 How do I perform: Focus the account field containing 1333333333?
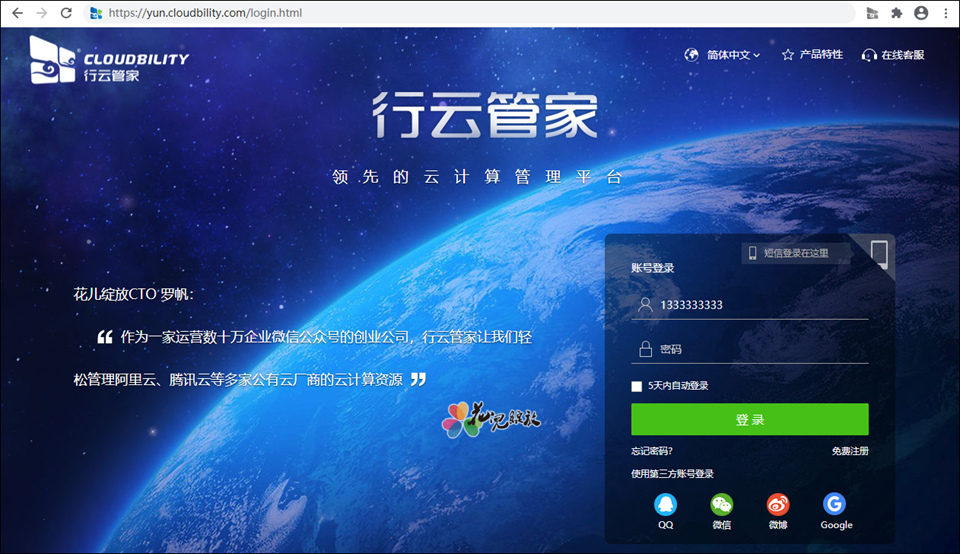pos(749,305)
